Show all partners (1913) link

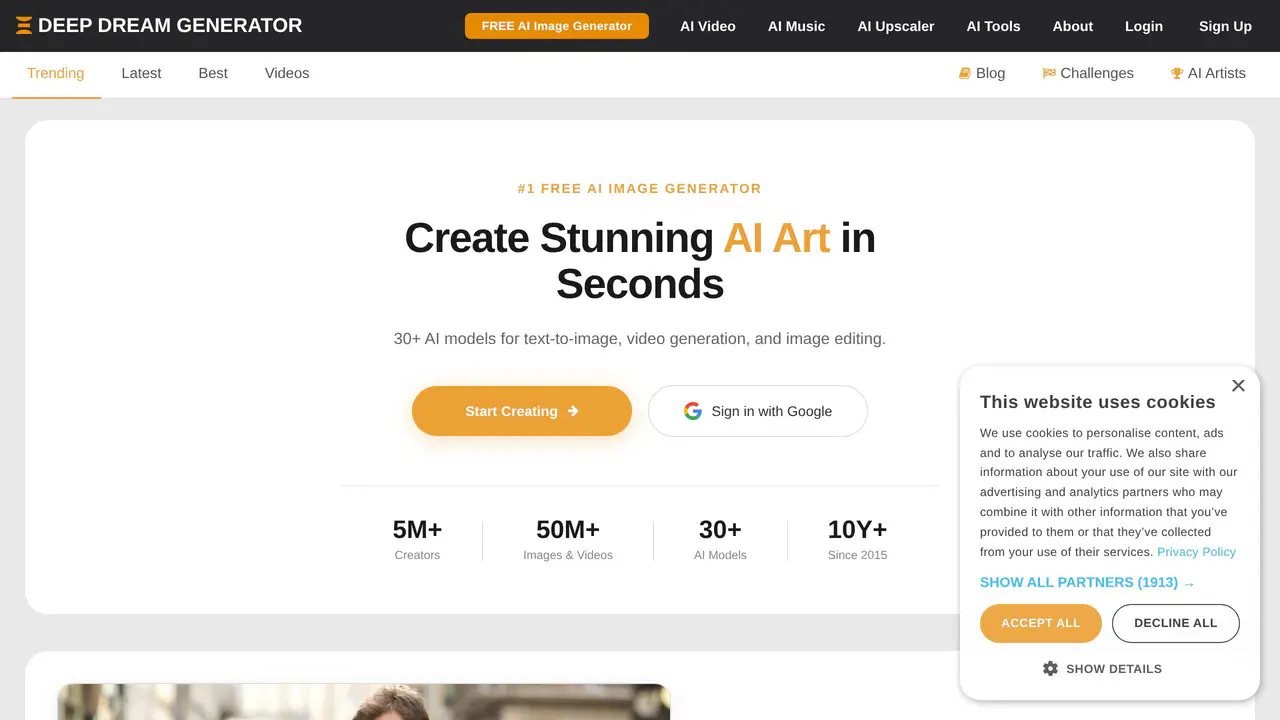click(1087, 582)
